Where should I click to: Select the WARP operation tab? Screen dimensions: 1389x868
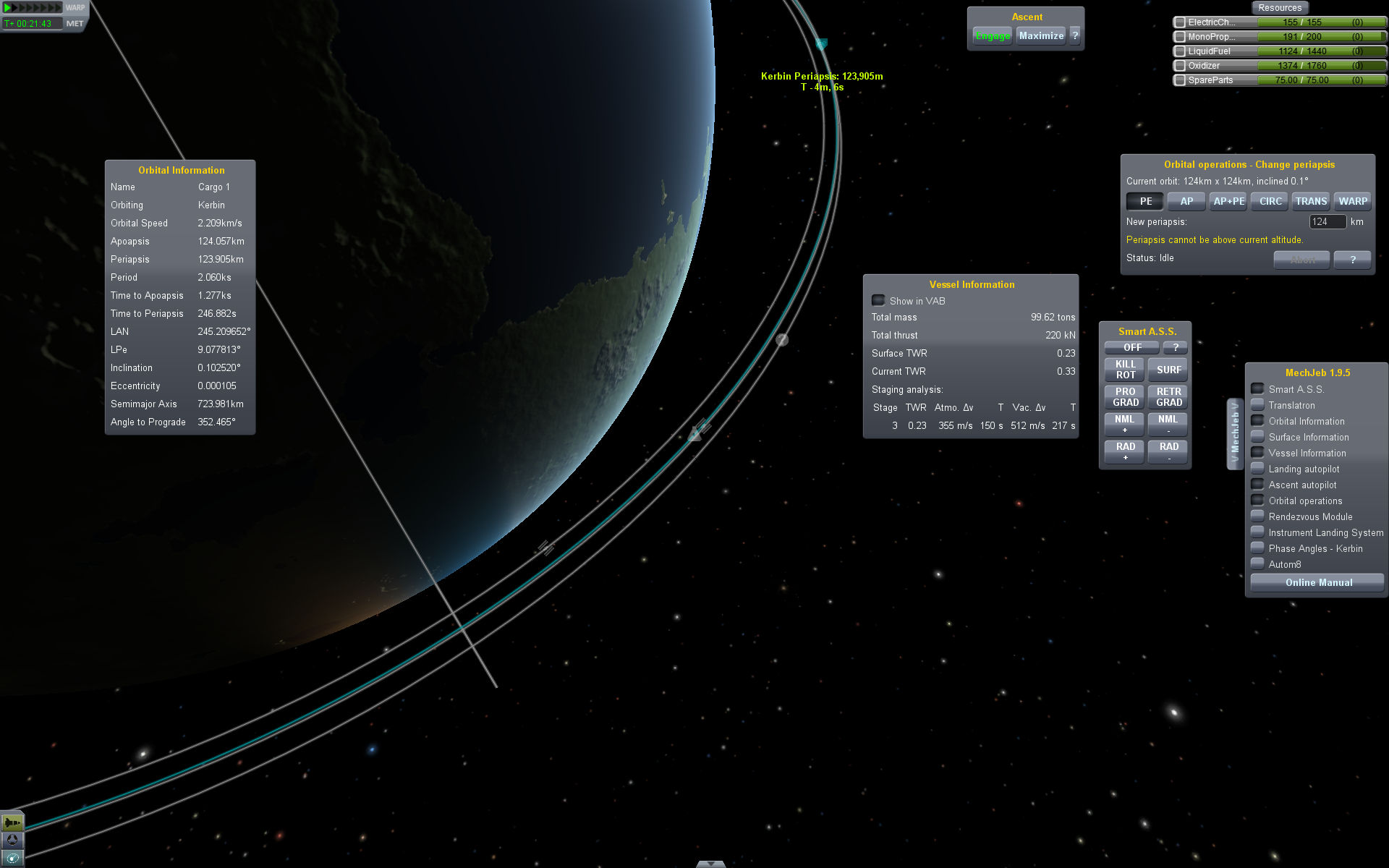[1352, 202]
